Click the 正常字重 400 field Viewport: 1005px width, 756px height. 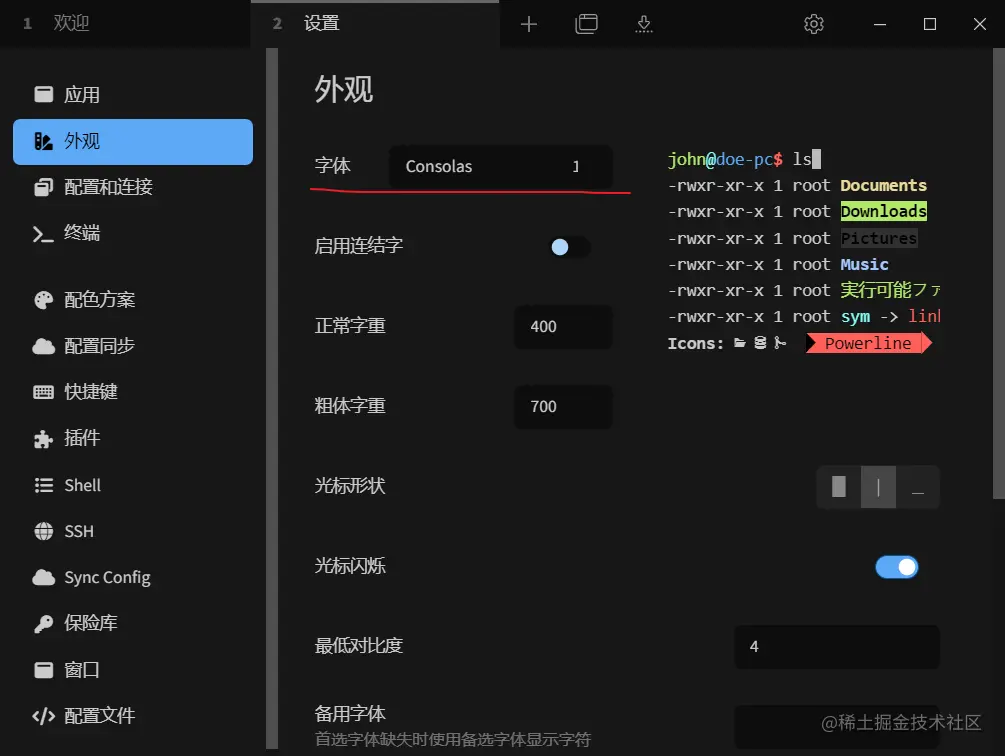[x=563, y=327]
